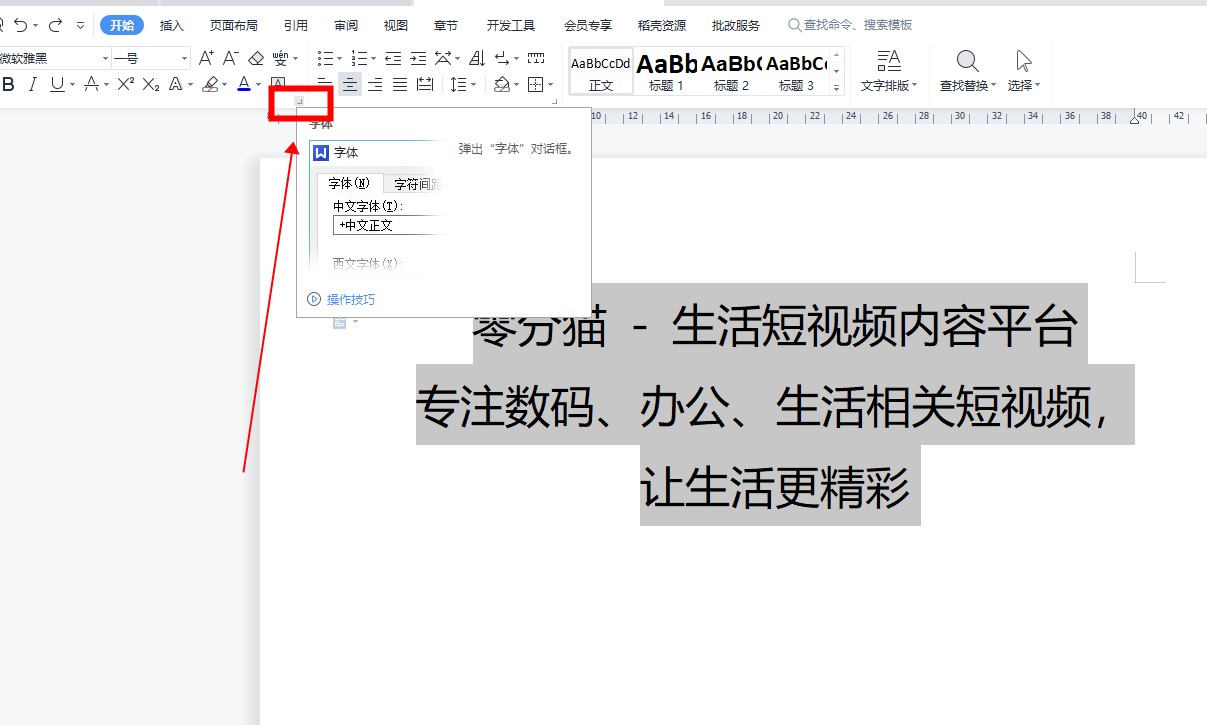Clear formatting with the eraser icon
This screenshot has height=725, width=1207.
pyautogui.click(x=256, y=58)
